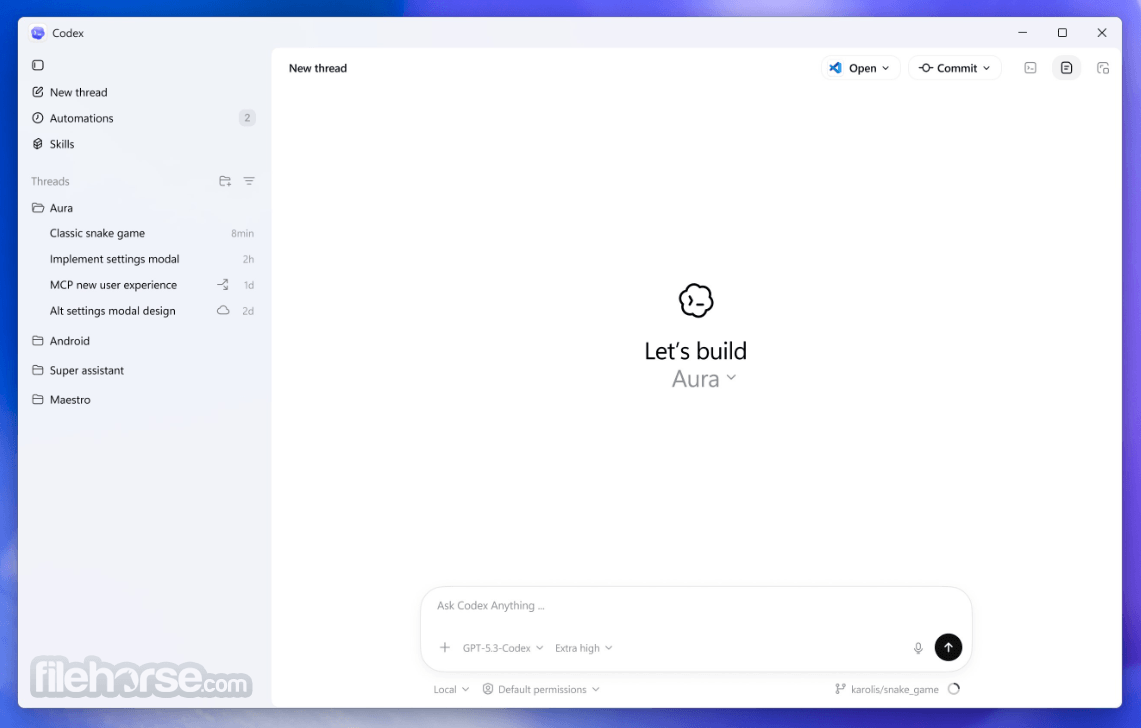Viewport: 1141px width, 728px height.
Task: Open the threads filter icon
Action: click(249, 181)
